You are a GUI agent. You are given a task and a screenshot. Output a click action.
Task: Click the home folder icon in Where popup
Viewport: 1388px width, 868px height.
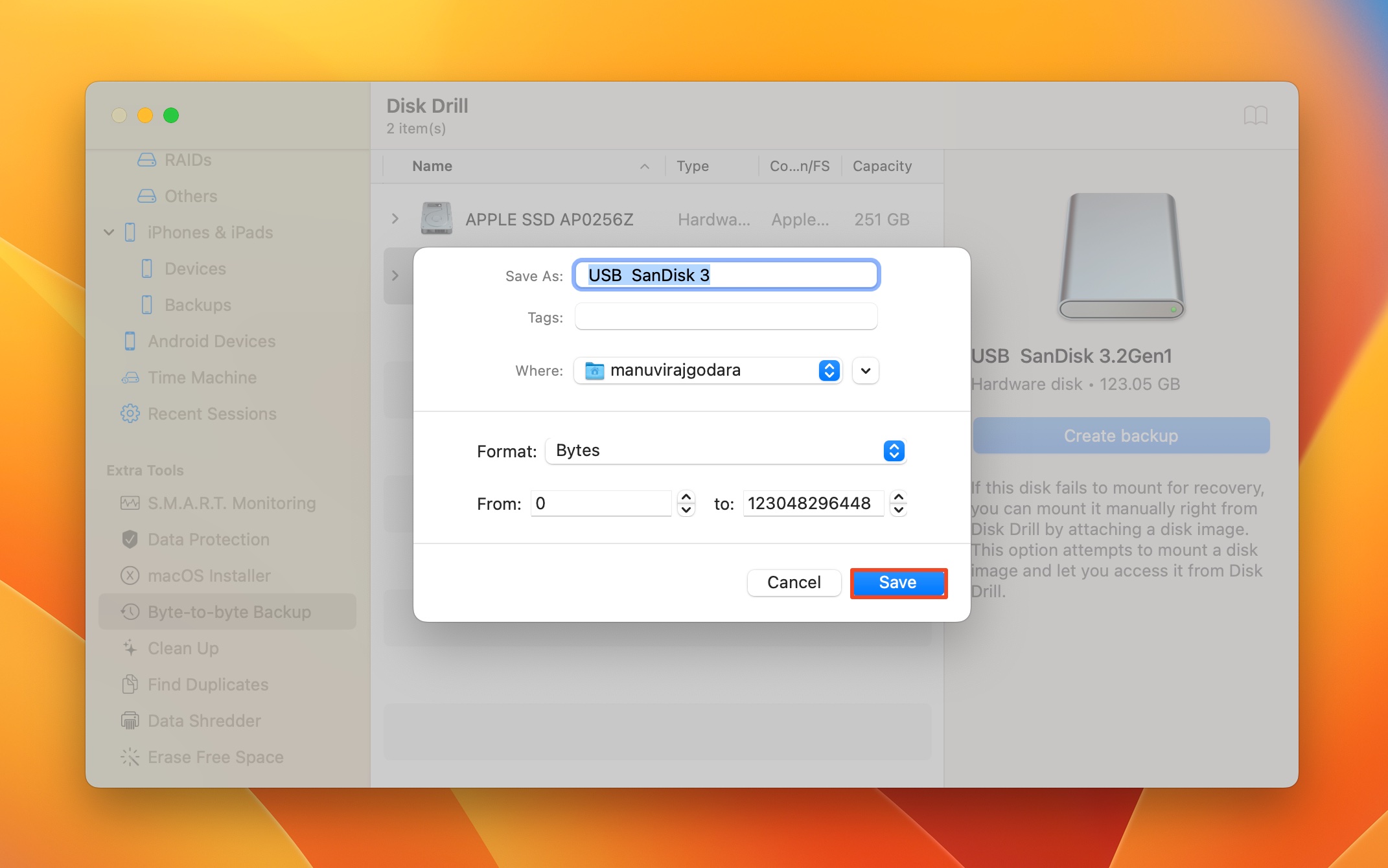tap(594, 371)
